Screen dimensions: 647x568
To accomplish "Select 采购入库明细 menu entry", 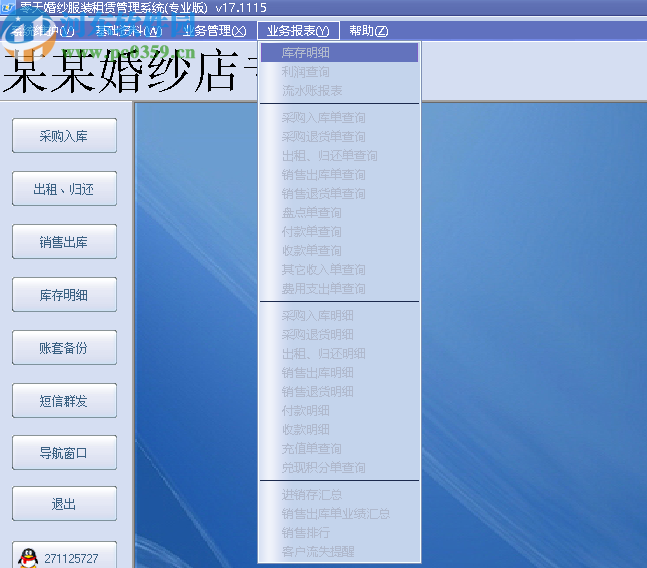I will tap(339, 316).
